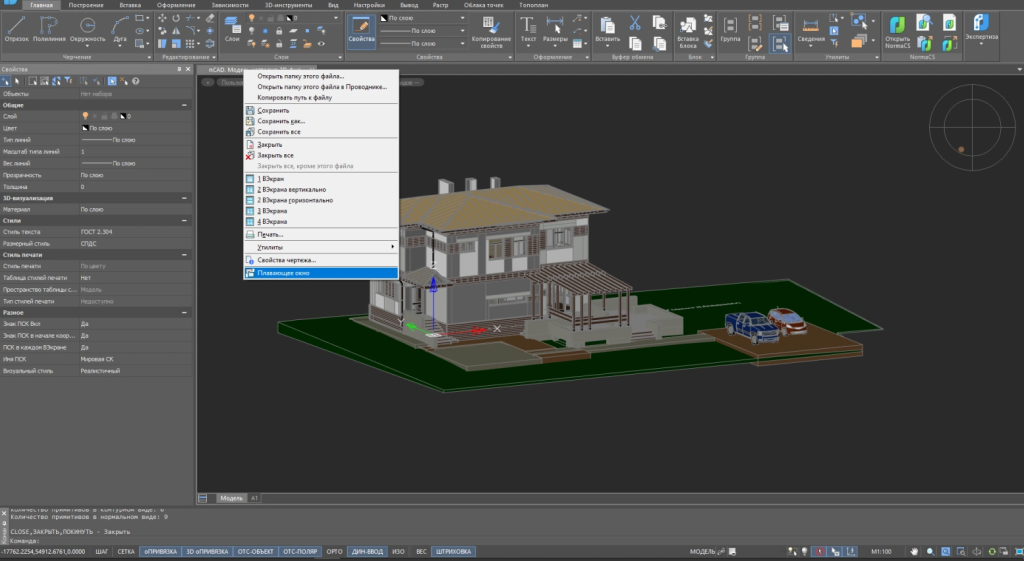Screen dimensions: 1024x561
Task: Click Сохранить как... in context menu
Action: (281, 121)
